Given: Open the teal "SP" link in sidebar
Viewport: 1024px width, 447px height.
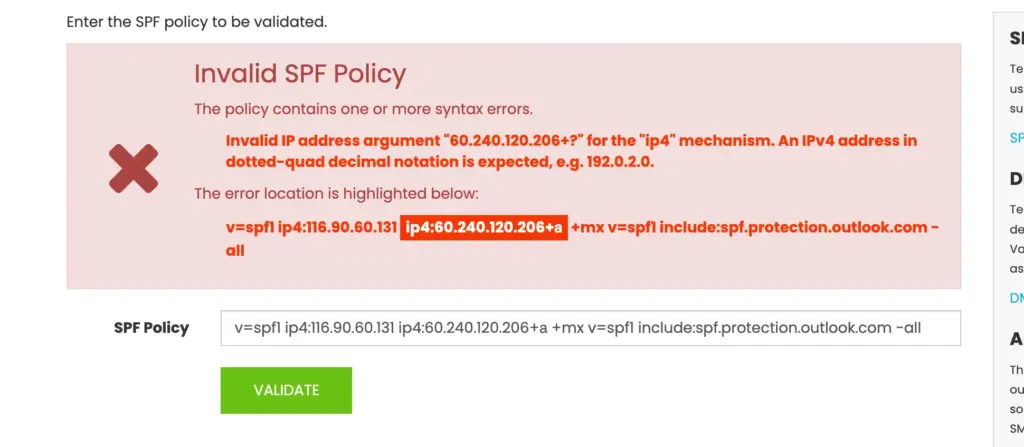Looking at the screenshot, I should point(1016,138).
